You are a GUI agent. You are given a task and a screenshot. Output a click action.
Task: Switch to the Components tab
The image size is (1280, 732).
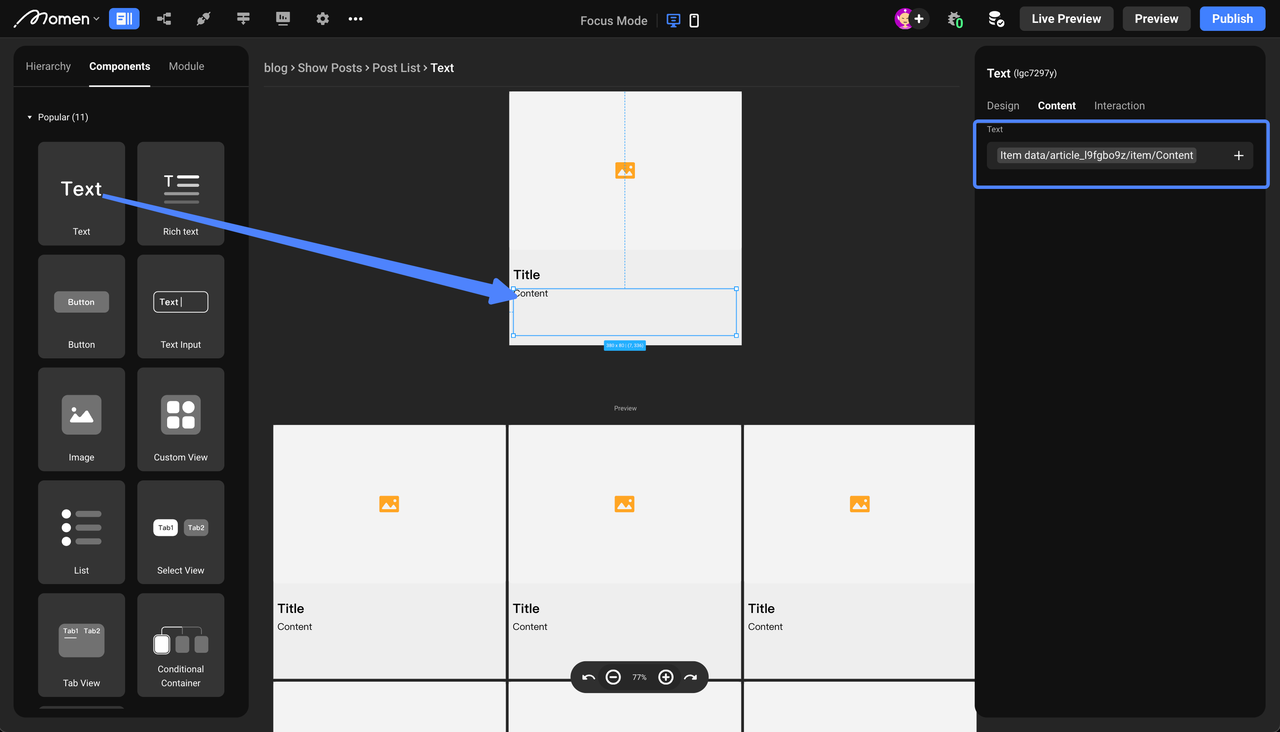(x=120, y=66)
